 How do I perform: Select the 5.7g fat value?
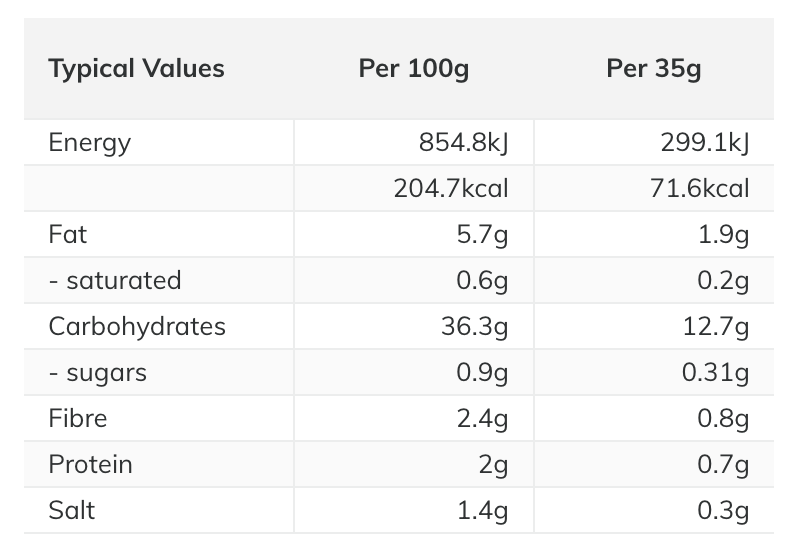pyautogui.click(x=482, y=234)
